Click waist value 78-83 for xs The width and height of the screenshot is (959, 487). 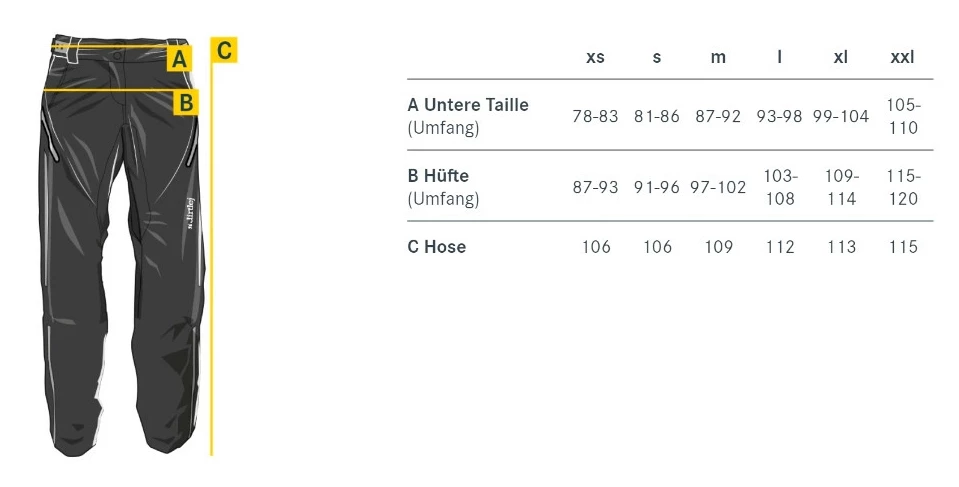tap(595, 117)
